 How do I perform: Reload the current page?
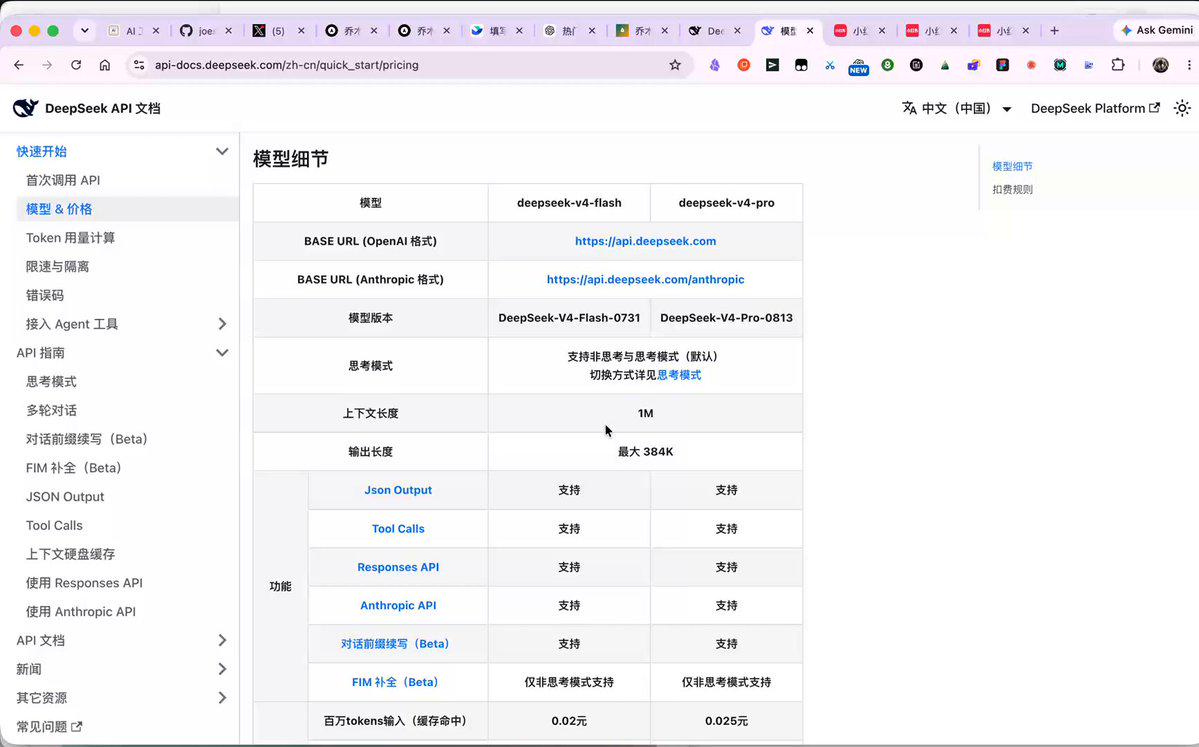point(76,65)
